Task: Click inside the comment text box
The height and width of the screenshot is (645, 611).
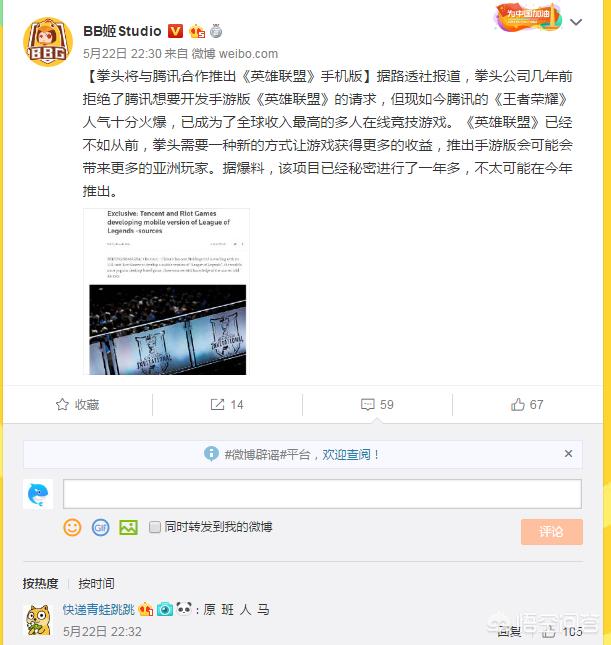Action: point(322,494)
